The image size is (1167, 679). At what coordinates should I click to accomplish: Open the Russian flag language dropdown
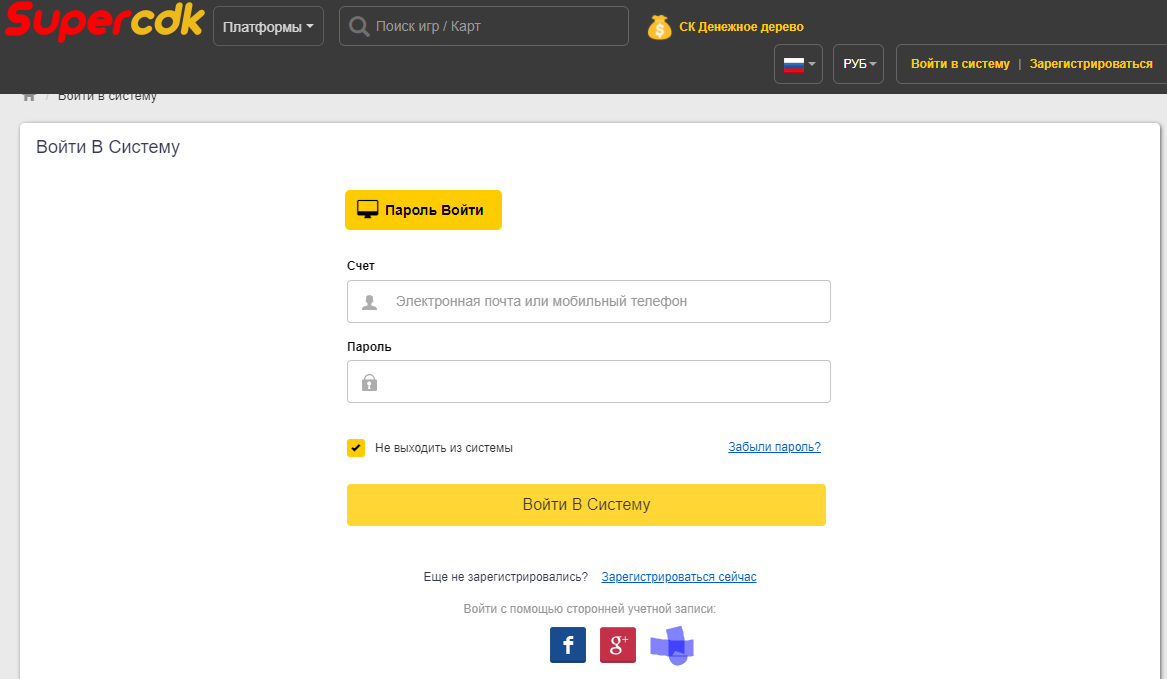(x=798, y=64)
